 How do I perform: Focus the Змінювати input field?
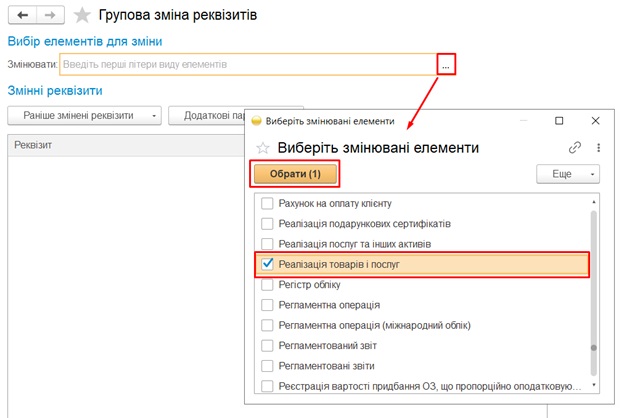click(x=247, y=64)
